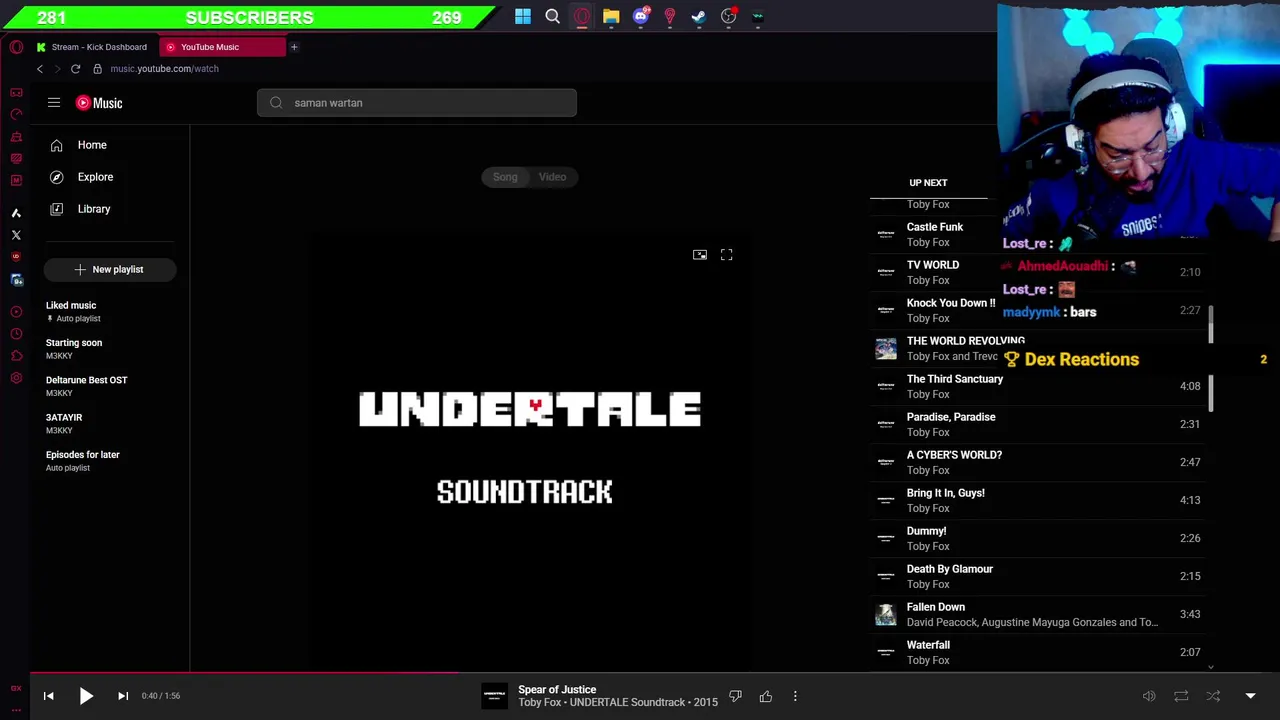Click the volume speaker icon
Viewport: 1280px width, 720px height.
tap(1149, 696)
